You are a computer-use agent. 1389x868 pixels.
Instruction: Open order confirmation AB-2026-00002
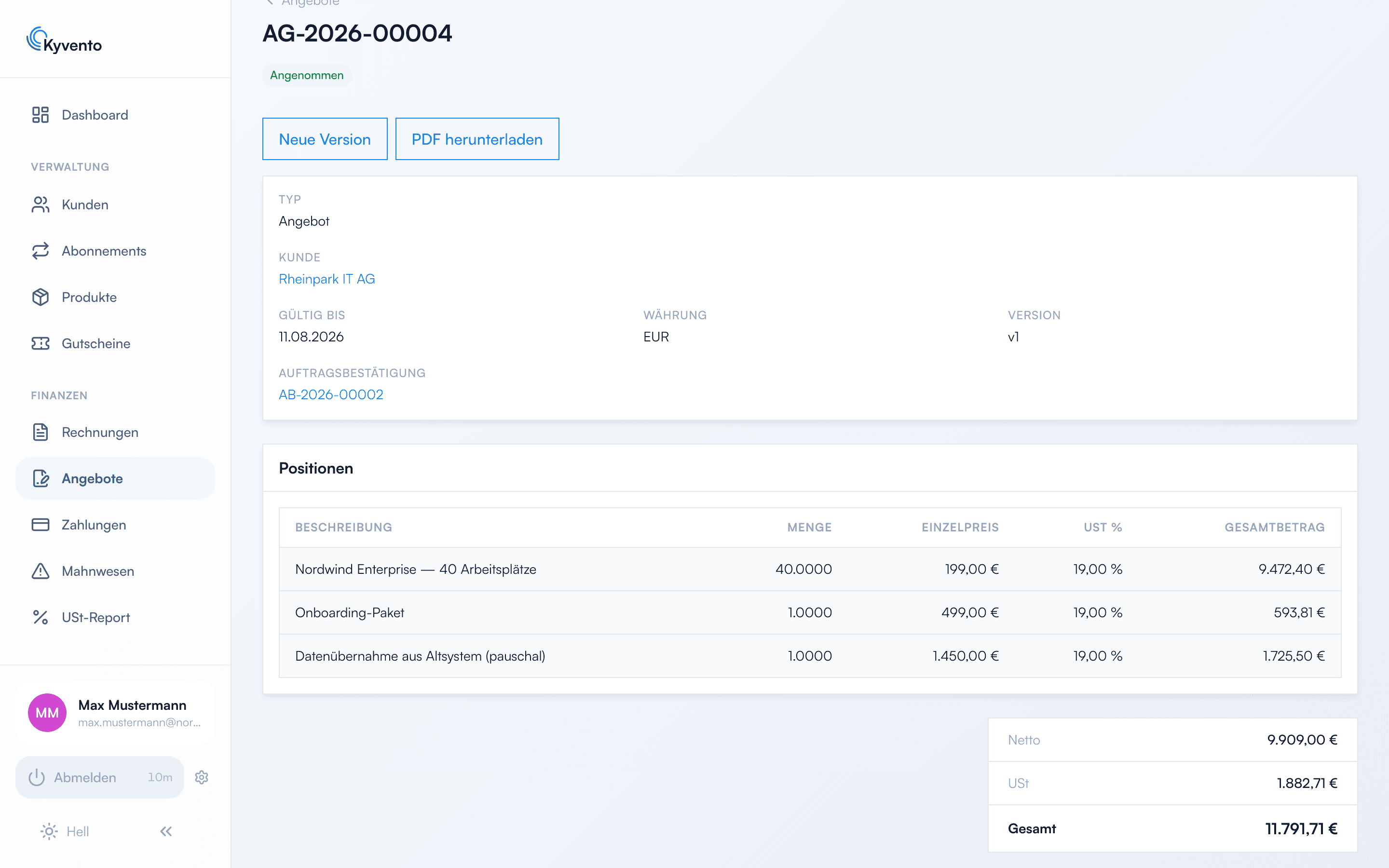click(x=331, y=394)
